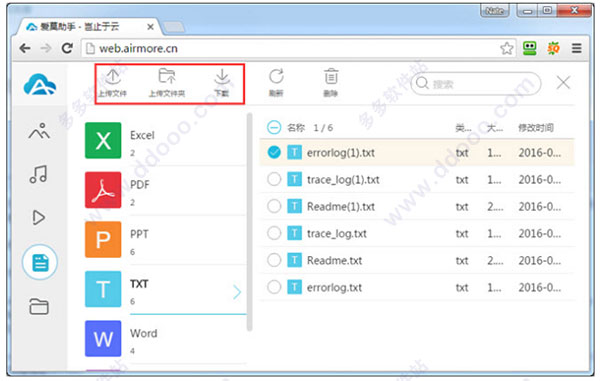Click file name trace_log.txt
This screenshot has height=381, width=600.
[x=337, y=234]
